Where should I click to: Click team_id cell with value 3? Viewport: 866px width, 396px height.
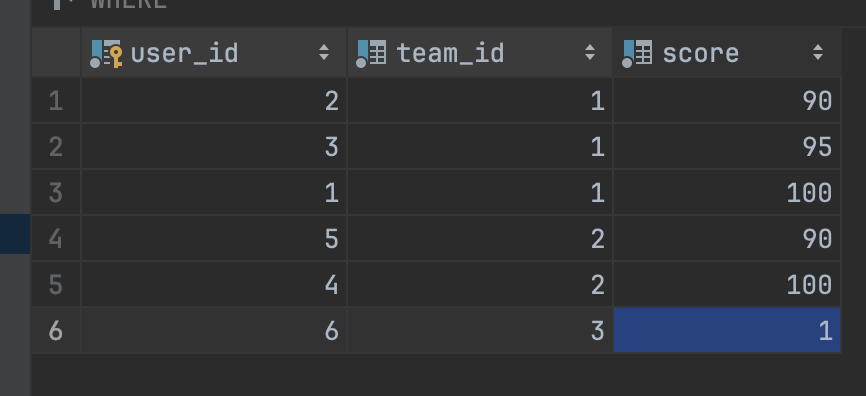pyautogui.click(x=480, y=330)
